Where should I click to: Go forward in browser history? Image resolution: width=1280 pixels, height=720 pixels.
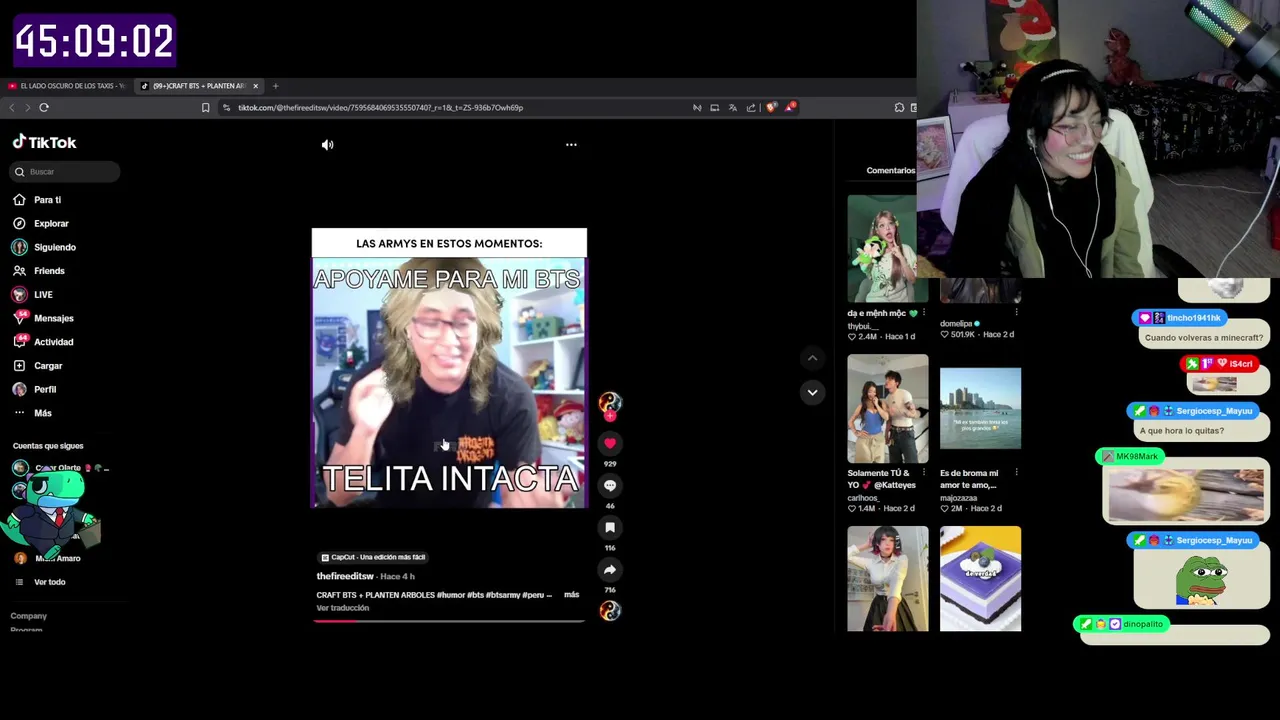tap(27, 107)
